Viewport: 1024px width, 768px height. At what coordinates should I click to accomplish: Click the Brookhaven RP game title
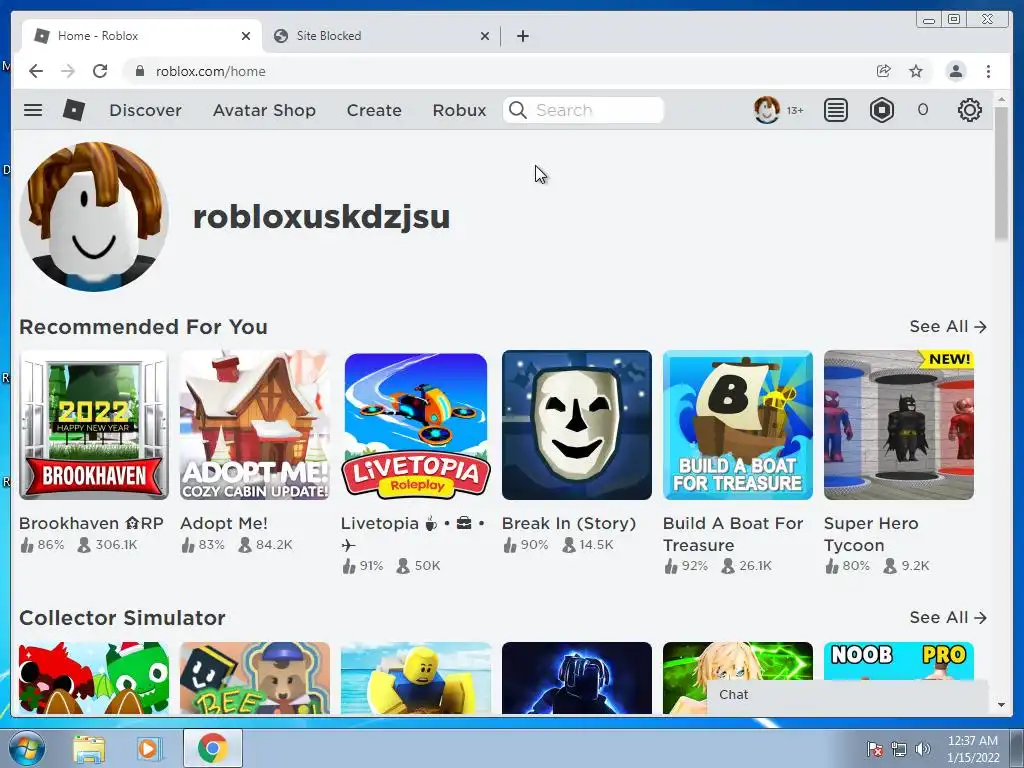pos(91,523)
